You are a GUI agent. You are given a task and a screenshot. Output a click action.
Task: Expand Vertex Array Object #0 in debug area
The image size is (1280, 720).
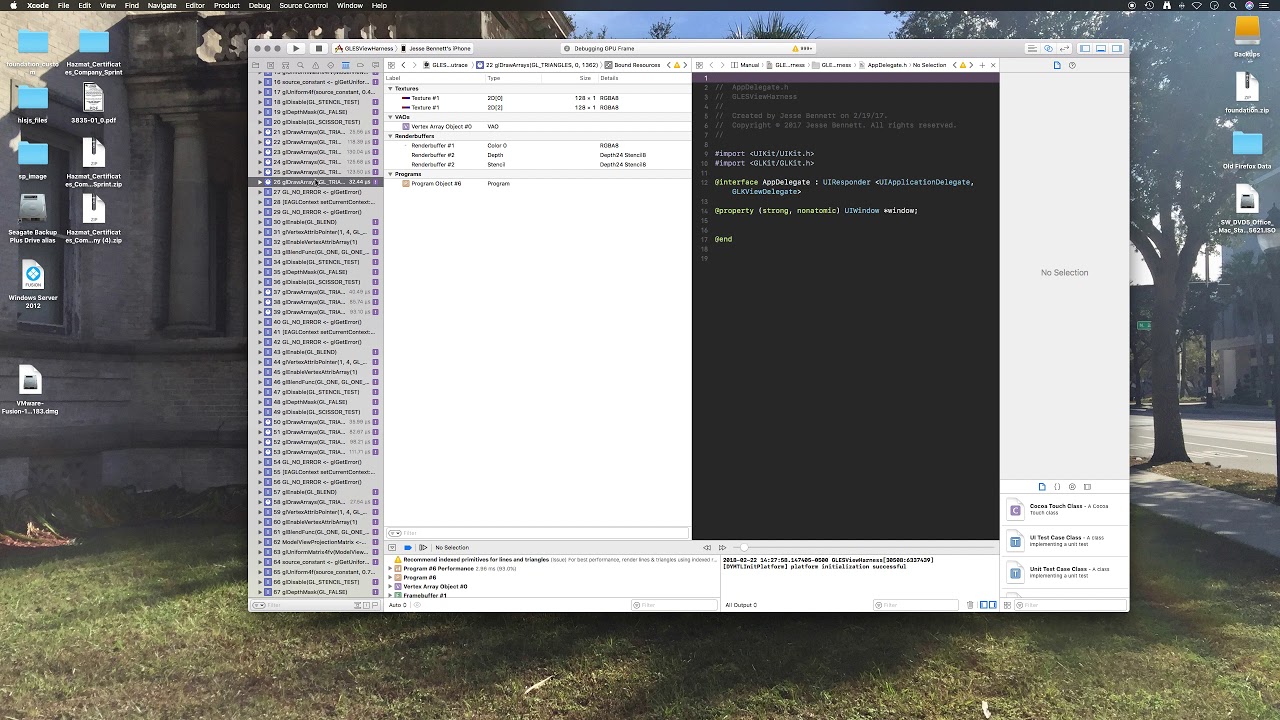coord(390,586)
